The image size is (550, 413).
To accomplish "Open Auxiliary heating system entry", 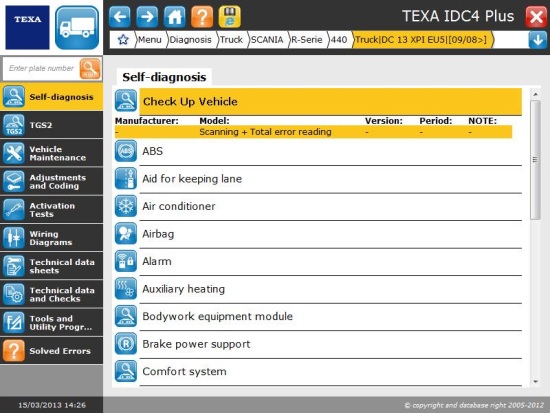I will click(x=318, y=289).
